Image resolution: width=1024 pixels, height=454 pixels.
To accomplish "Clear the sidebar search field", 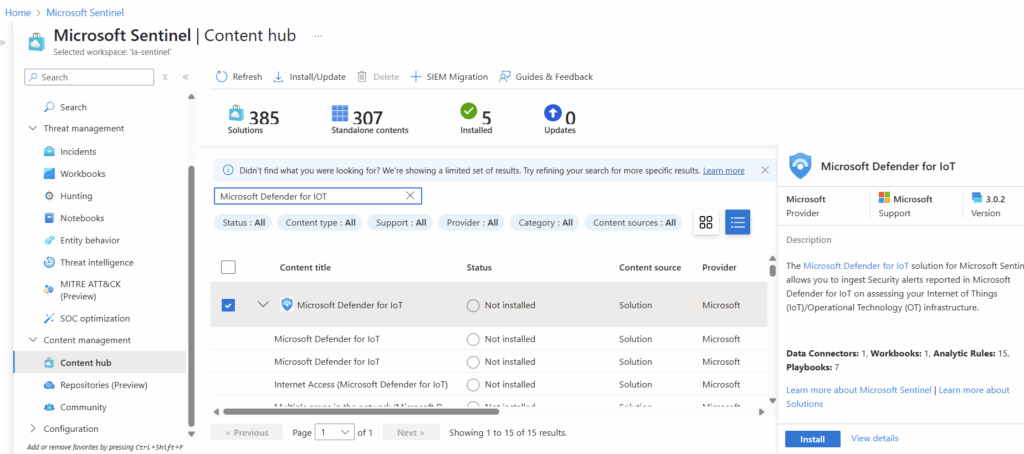I will coord(165,76).
